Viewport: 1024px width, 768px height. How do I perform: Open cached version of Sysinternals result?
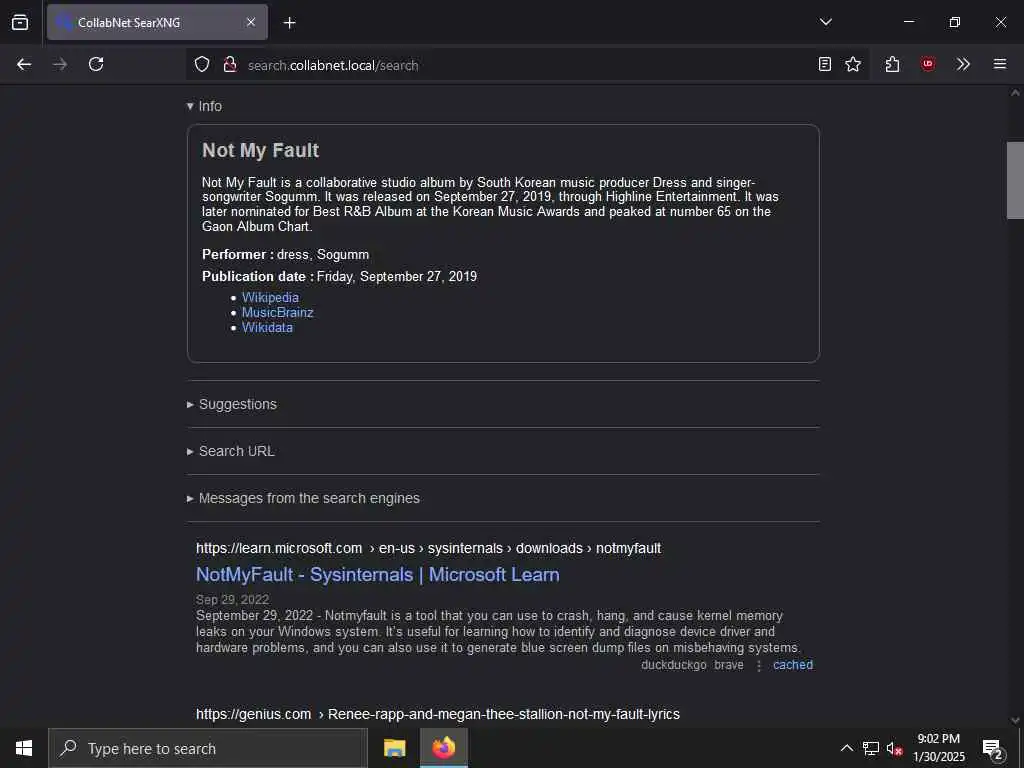pos(793,665)
